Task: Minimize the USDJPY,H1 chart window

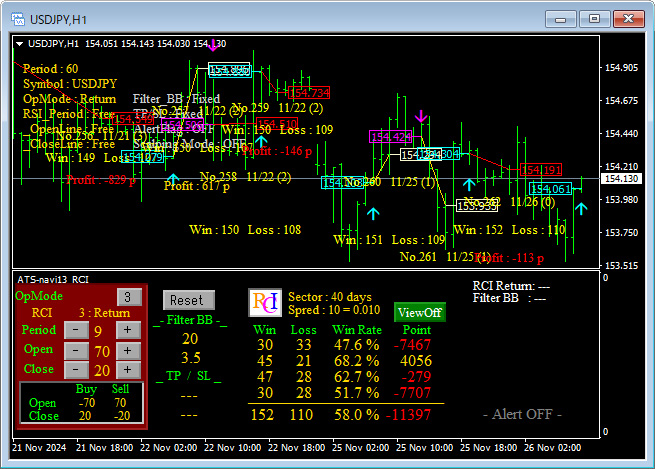Action: [x=561, y=19]
